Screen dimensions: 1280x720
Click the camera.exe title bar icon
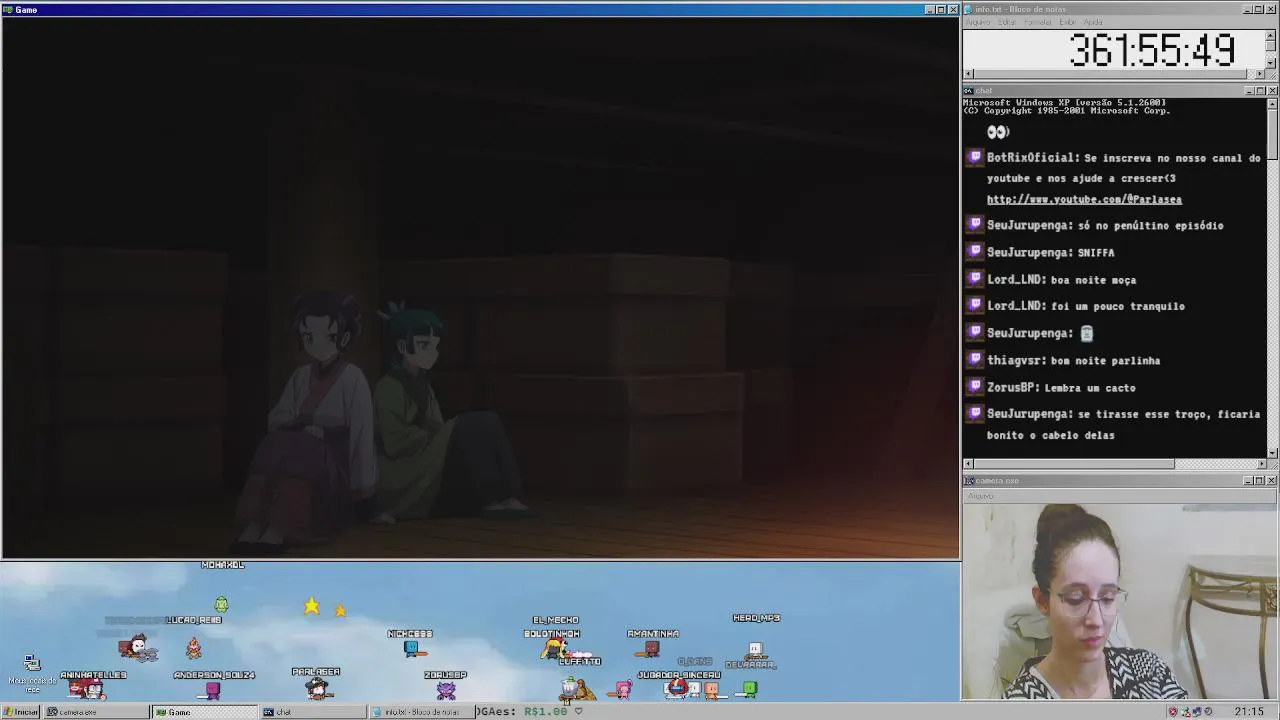pyautogui.click(x=968, y=481)
